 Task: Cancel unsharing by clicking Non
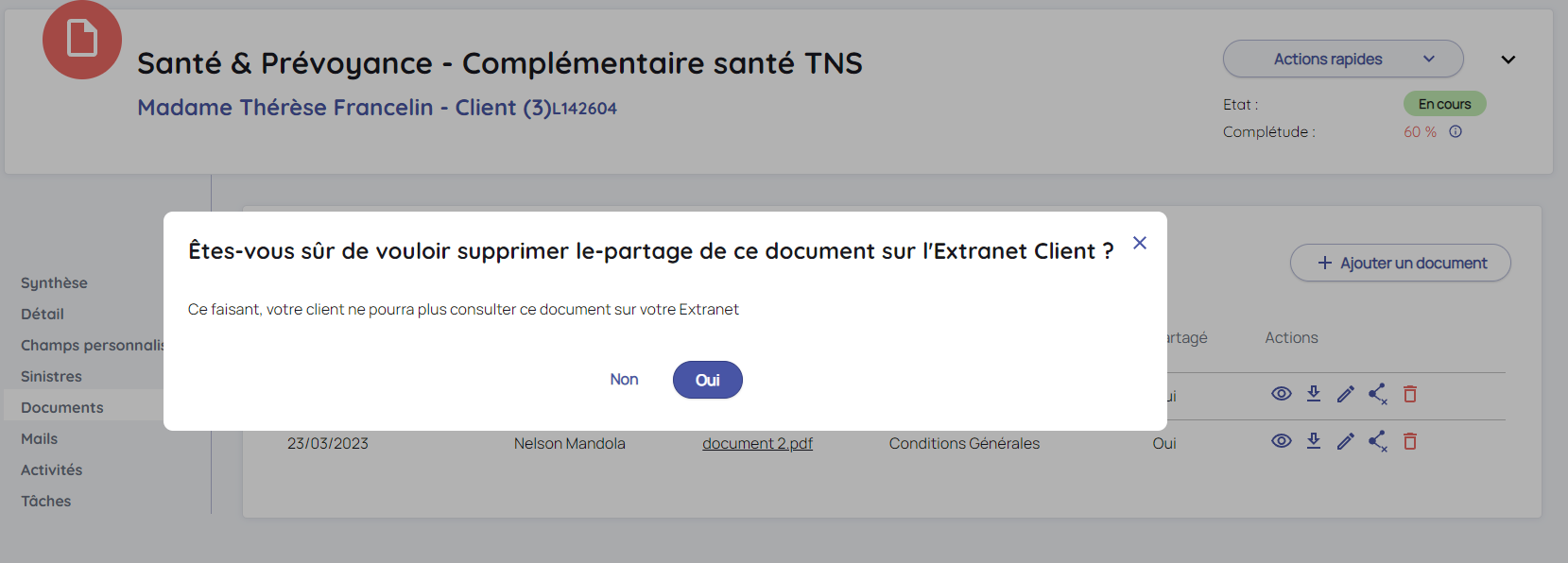624,380
